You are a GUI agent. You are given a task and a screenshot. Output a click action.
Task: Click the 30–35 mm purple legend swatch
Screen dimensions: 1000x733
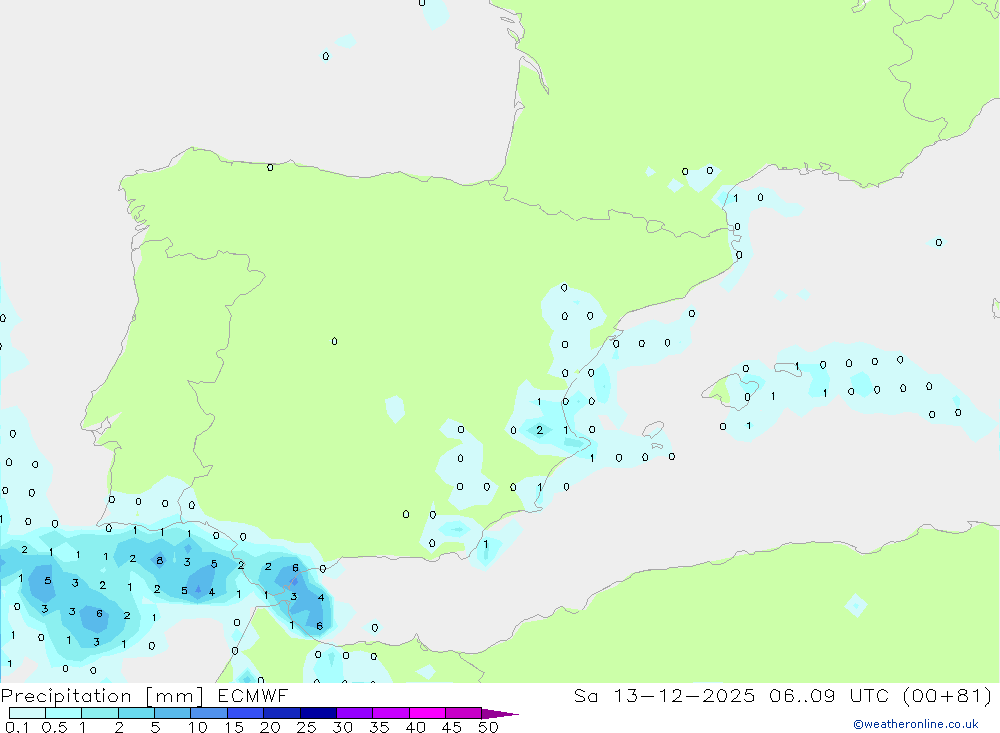[355, 713]
